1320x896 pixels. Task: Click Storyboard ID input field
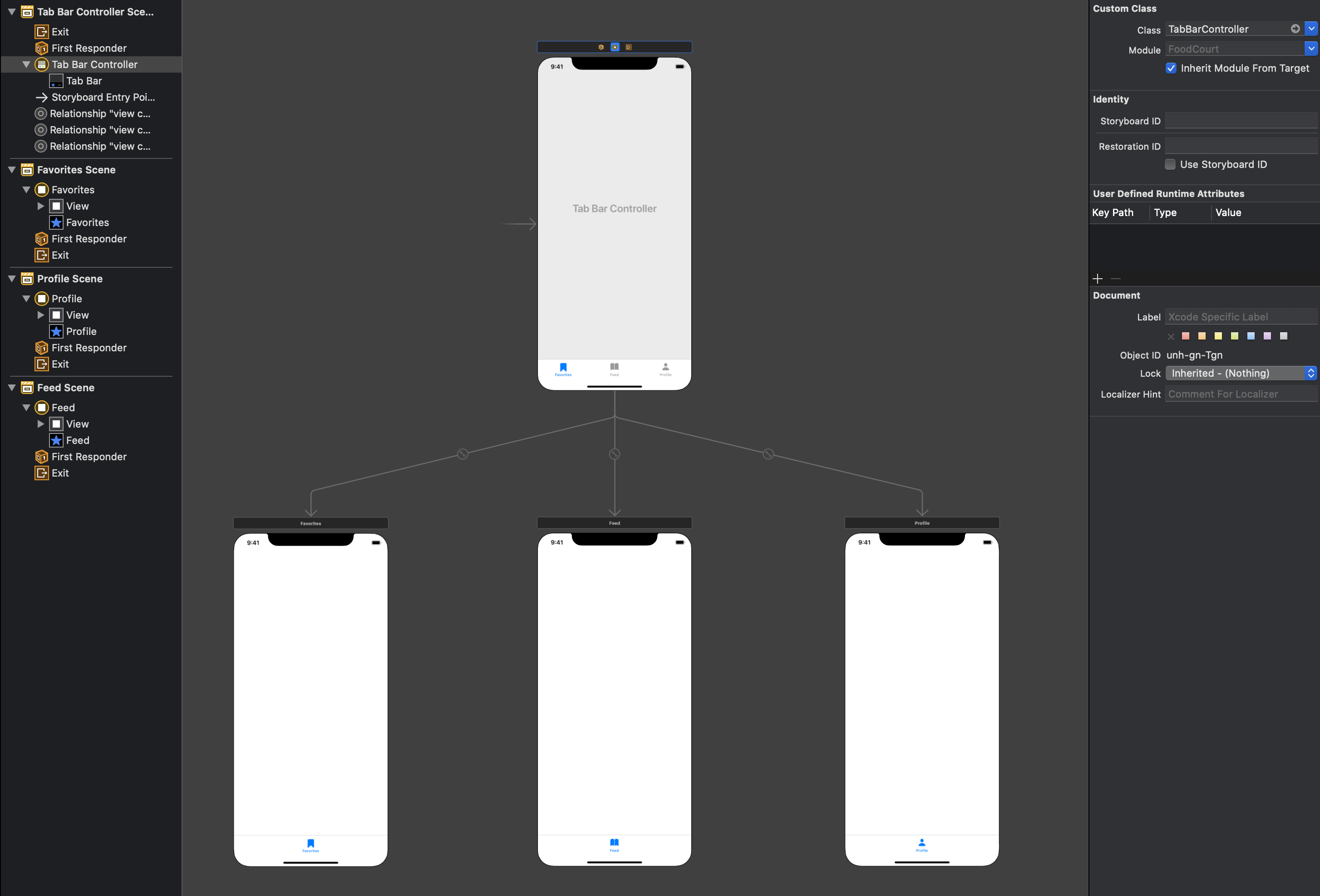tap(1241, 120)
